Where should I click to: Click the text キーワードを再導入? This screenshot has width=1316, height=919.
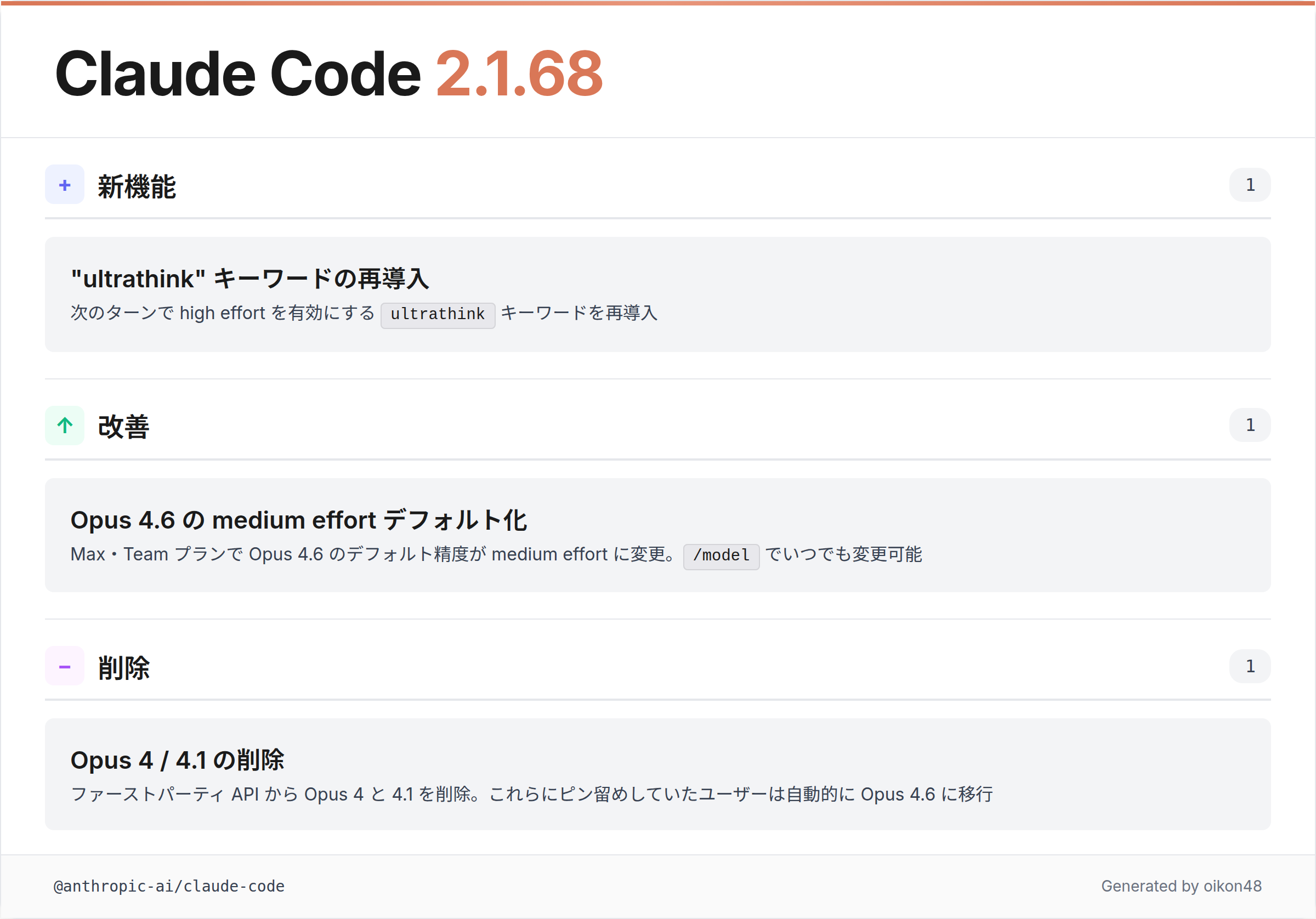[x=579, y=313]
